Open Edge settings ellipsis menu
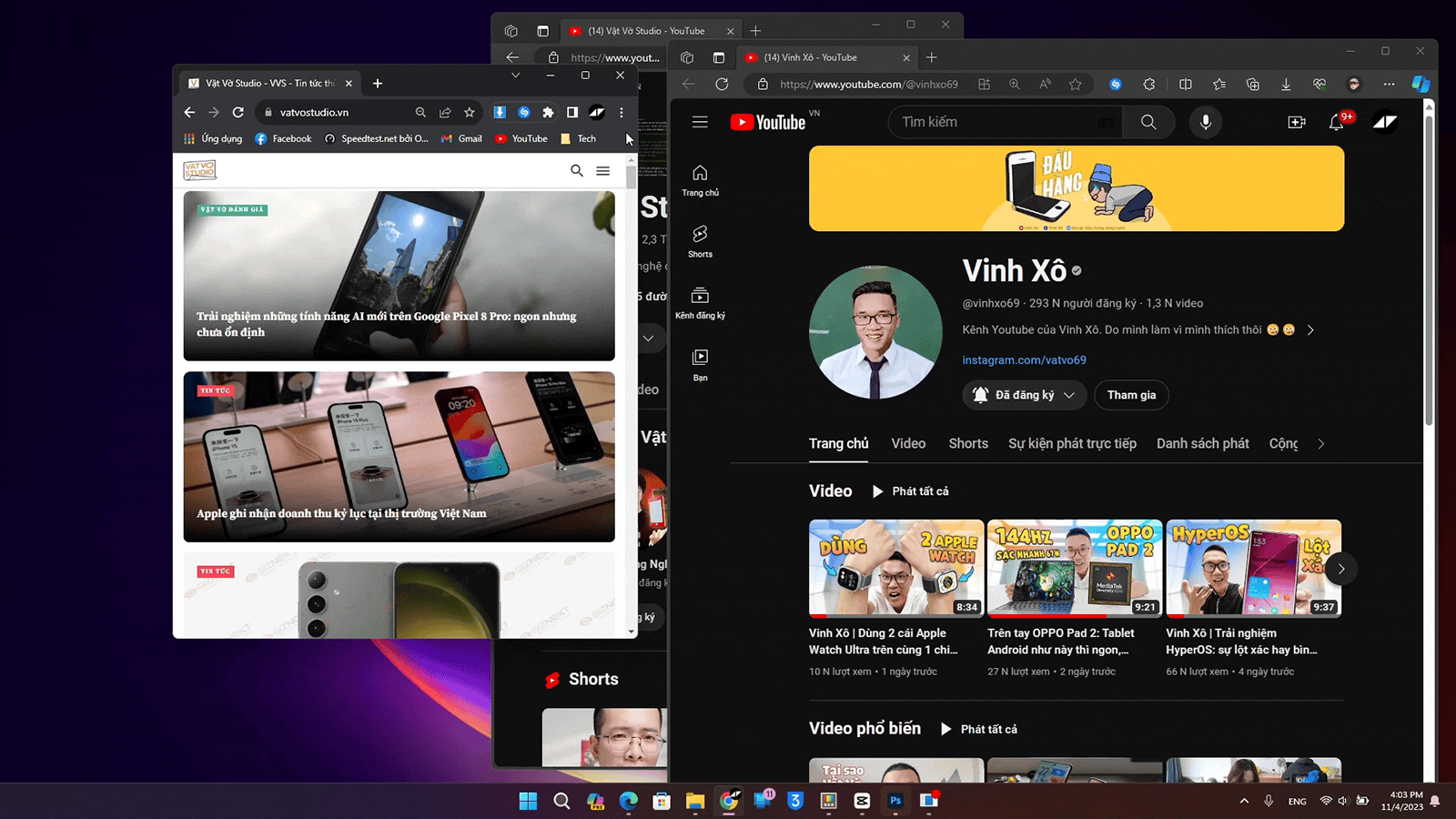Viewport: 1456px width, 819px height. [x=1389, y=84]
